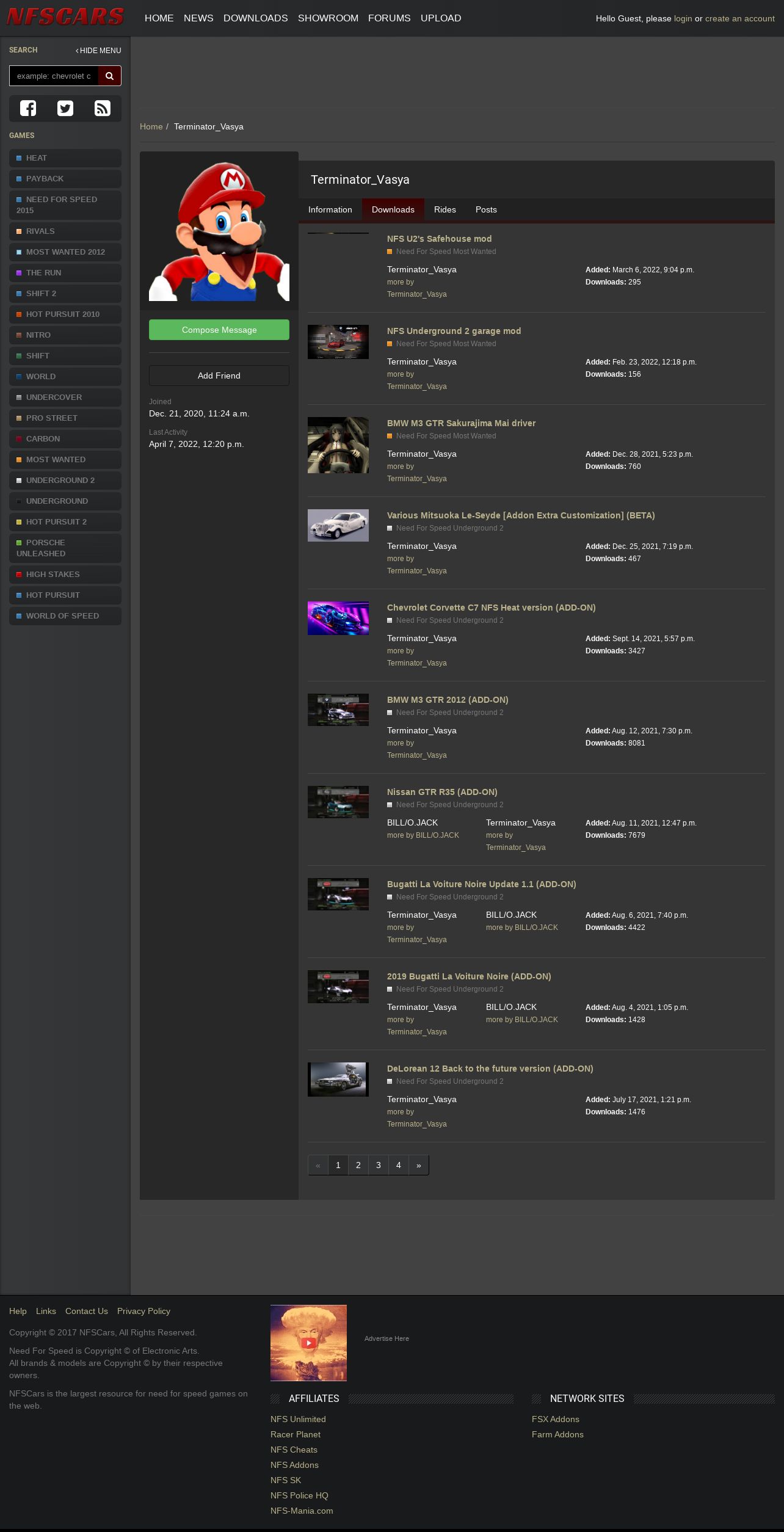Click the Compose Message button

coord(219,330)
